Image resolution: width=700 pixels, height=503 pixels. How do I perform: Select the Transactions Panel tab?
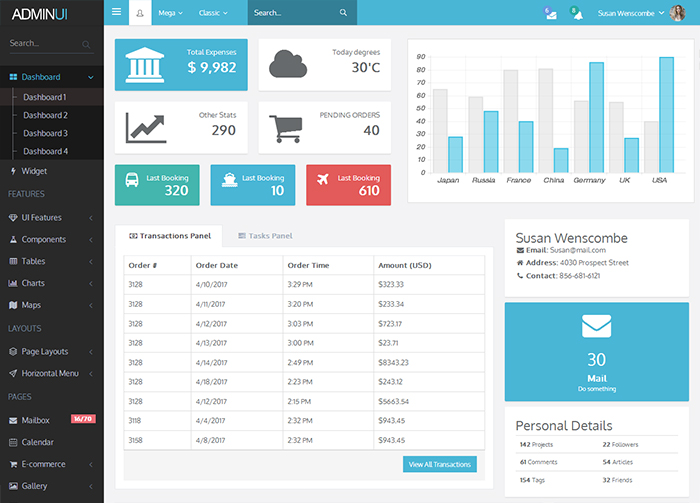[x=169, y=236]
